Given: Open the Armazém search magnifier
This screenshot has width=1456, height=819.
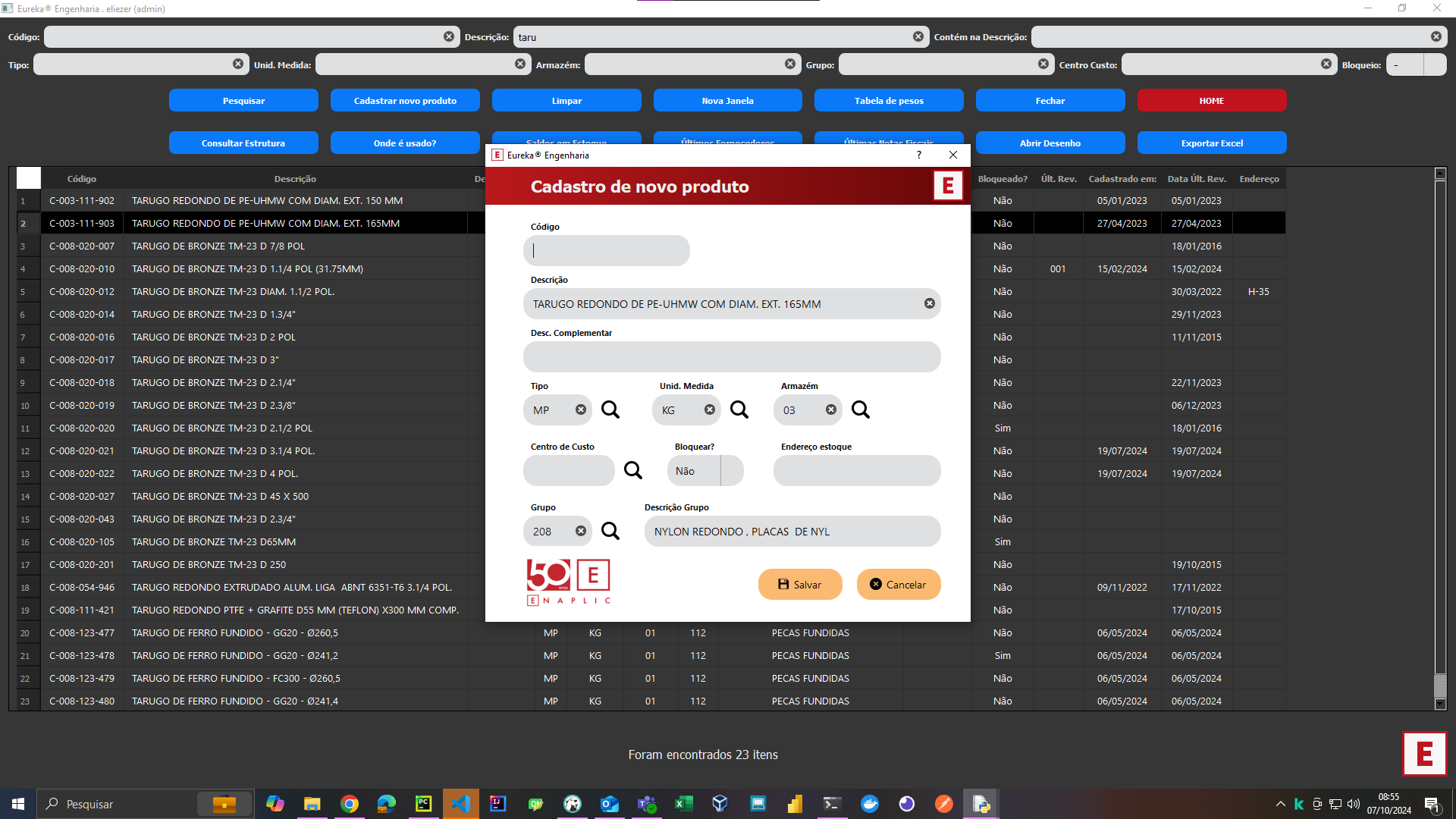Looking at the screenshot, I should pos(861,410).
